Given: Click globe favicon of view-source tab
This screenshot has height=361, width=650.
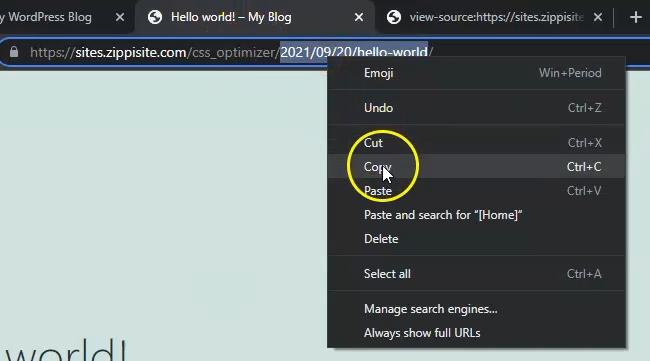Looking at the screenshot, I should [394, 17].
